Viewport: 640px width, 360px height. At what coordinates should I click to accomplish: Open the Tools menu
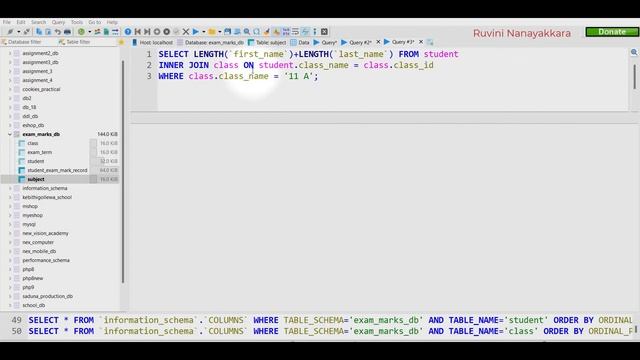pos(77,22)
